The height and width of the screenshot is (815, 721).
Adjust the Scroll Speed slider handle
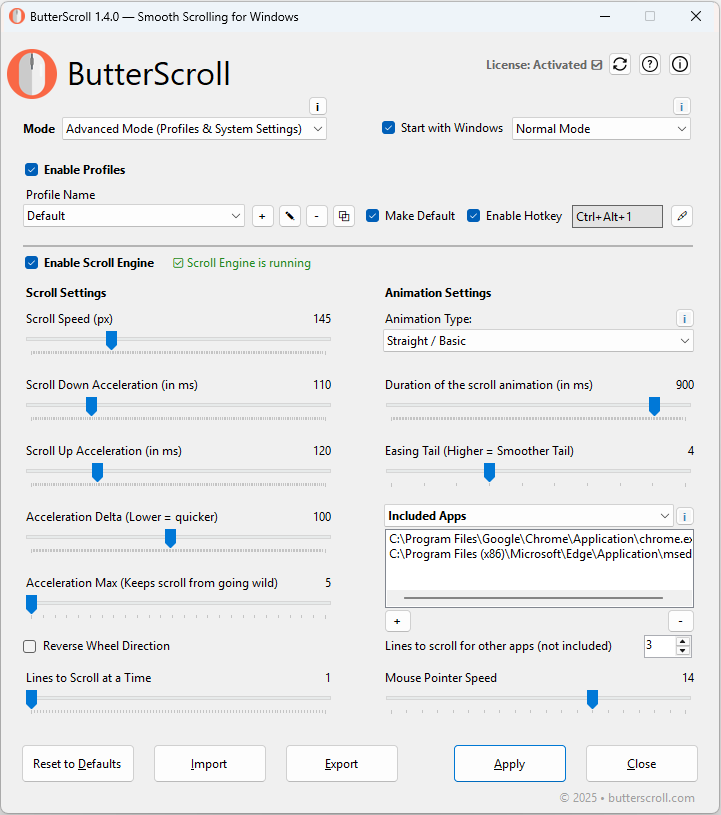(x=111, y=340)
